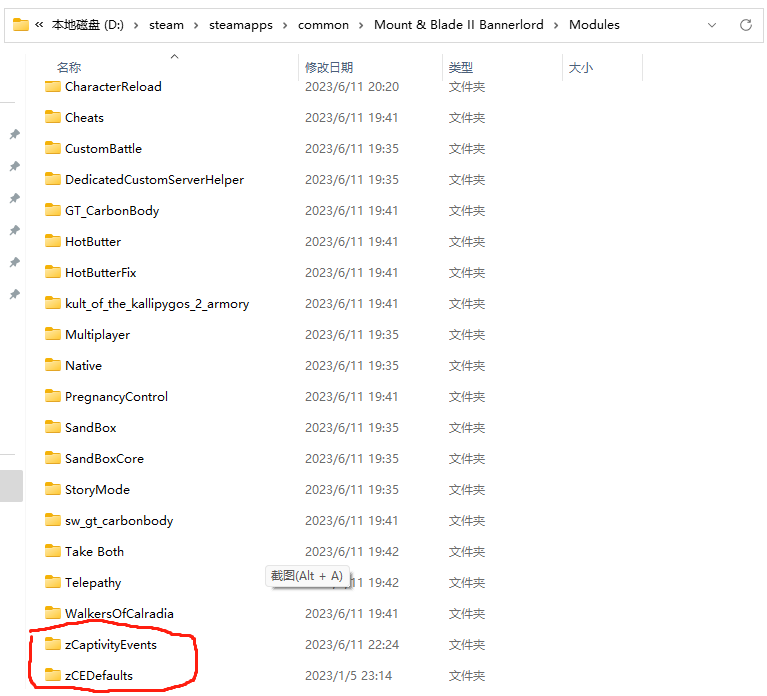Select the SandBoxCore folder

pos(104,458)
